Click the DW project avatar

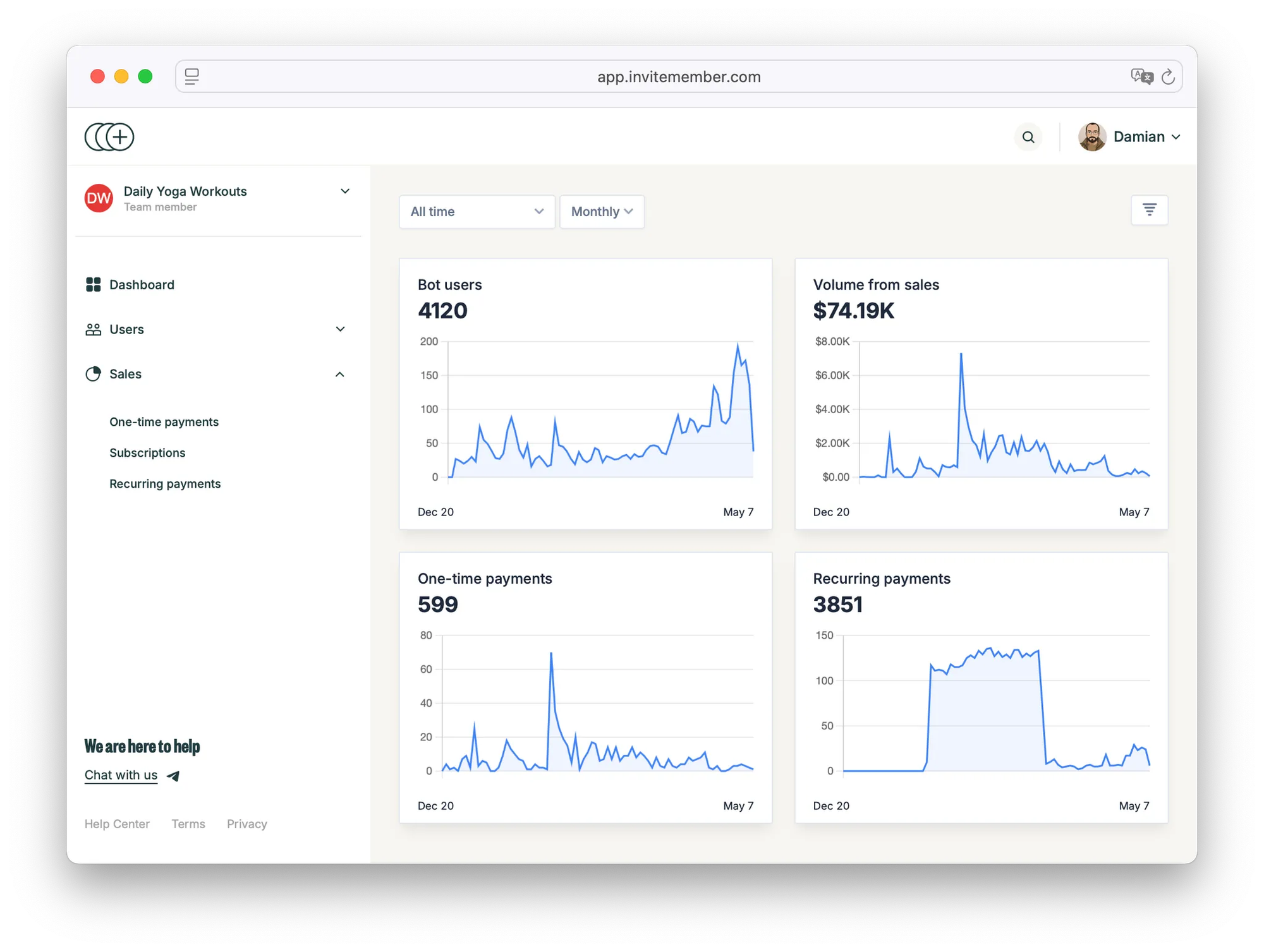pos(99,198)
